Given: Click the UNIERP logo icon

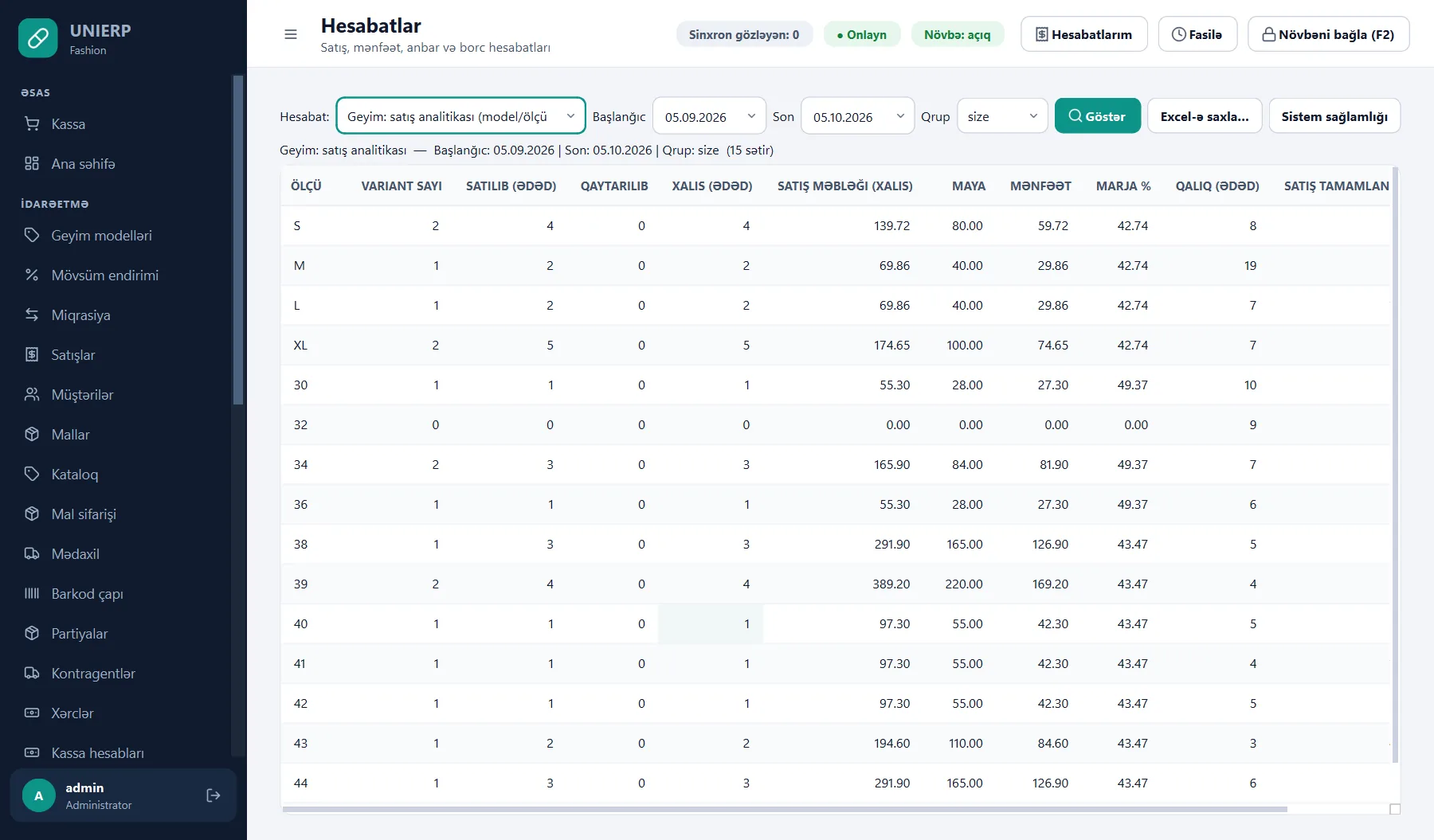Looking at the screenshot, I should pyautogui.click(x=38, y=38).
